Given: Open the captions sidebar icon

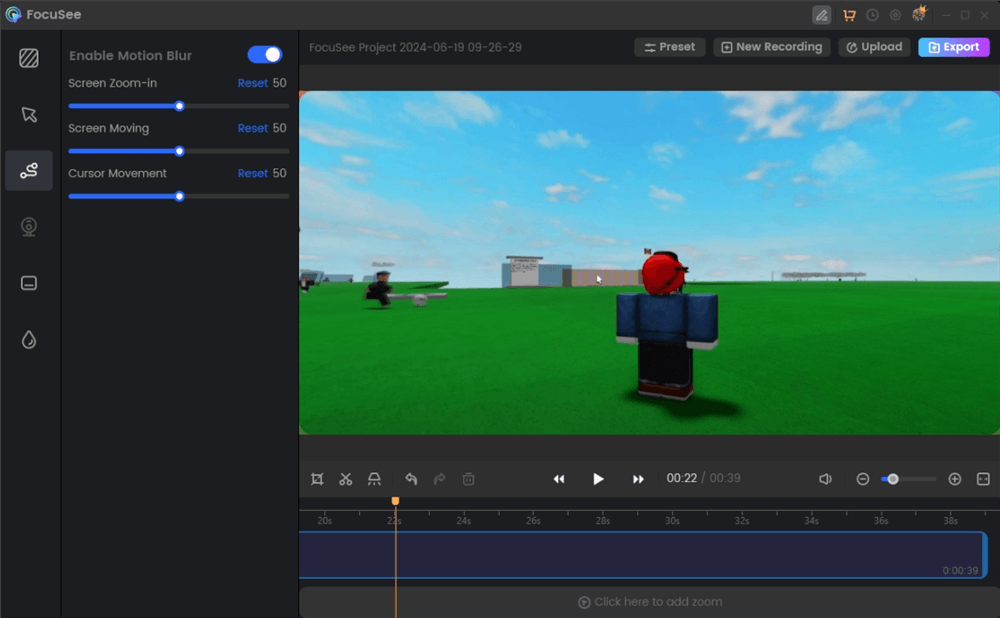Looking at the screenshot, I should coord(29,283).
